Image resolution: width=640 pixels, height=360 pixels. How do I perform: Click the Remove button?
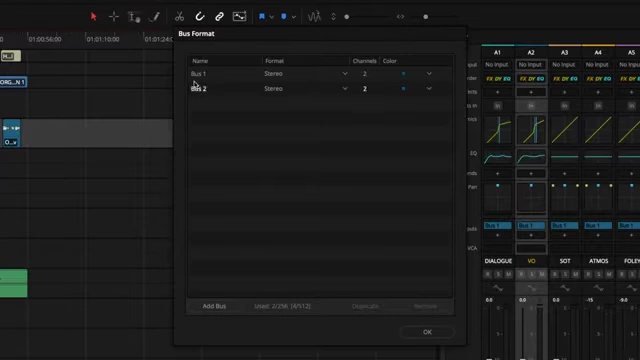point(425,306)
